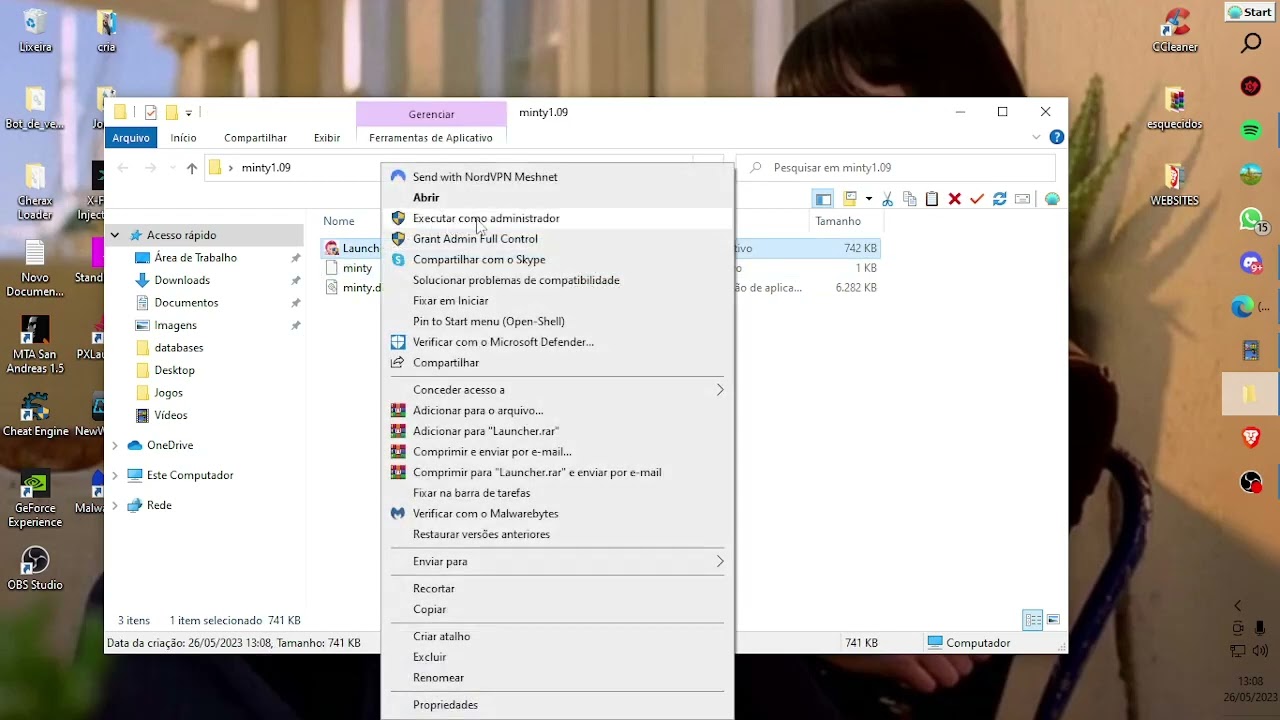1280x720 pixels.
Task: Choose Abrir in context menu
Action: [x=557, y=198]
